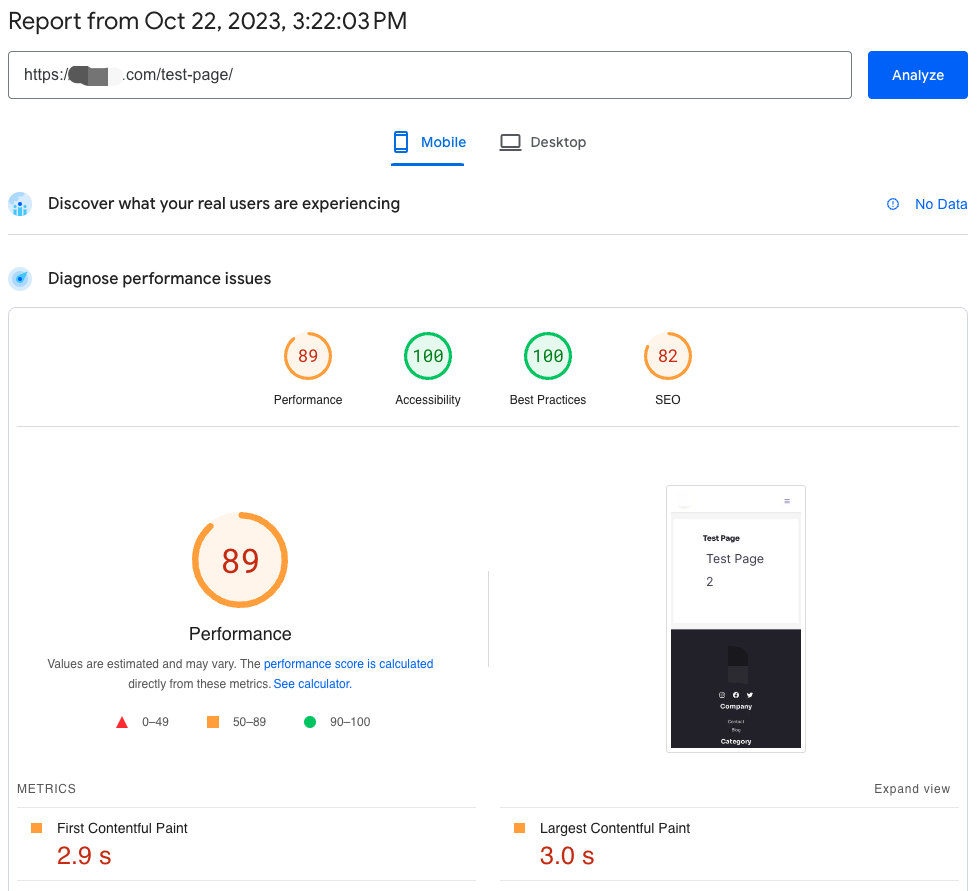Click the orange square beside Largest Contentful Paint
Screen dimensions: 977x891
pos(519,828)
